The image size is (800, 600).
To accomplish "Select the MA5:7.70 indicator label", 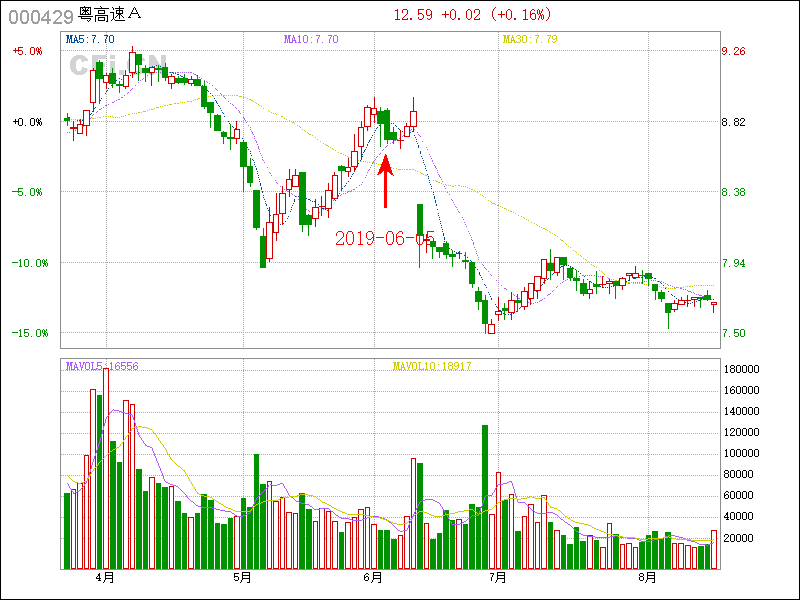I will click(89, 39).
